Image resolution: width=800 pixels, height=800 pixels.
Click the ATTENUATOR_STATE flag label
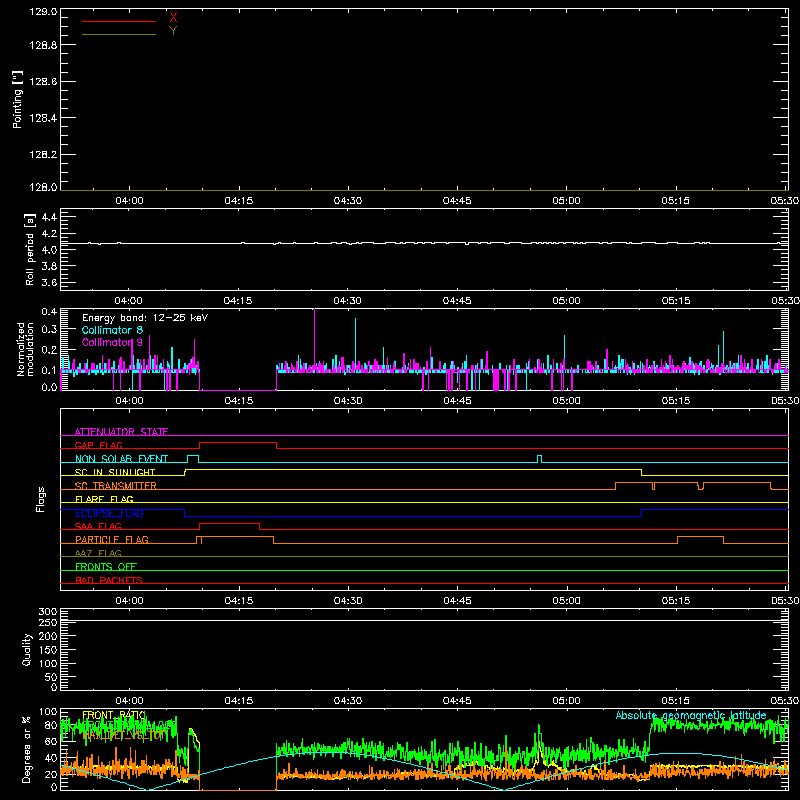point(121,432)
